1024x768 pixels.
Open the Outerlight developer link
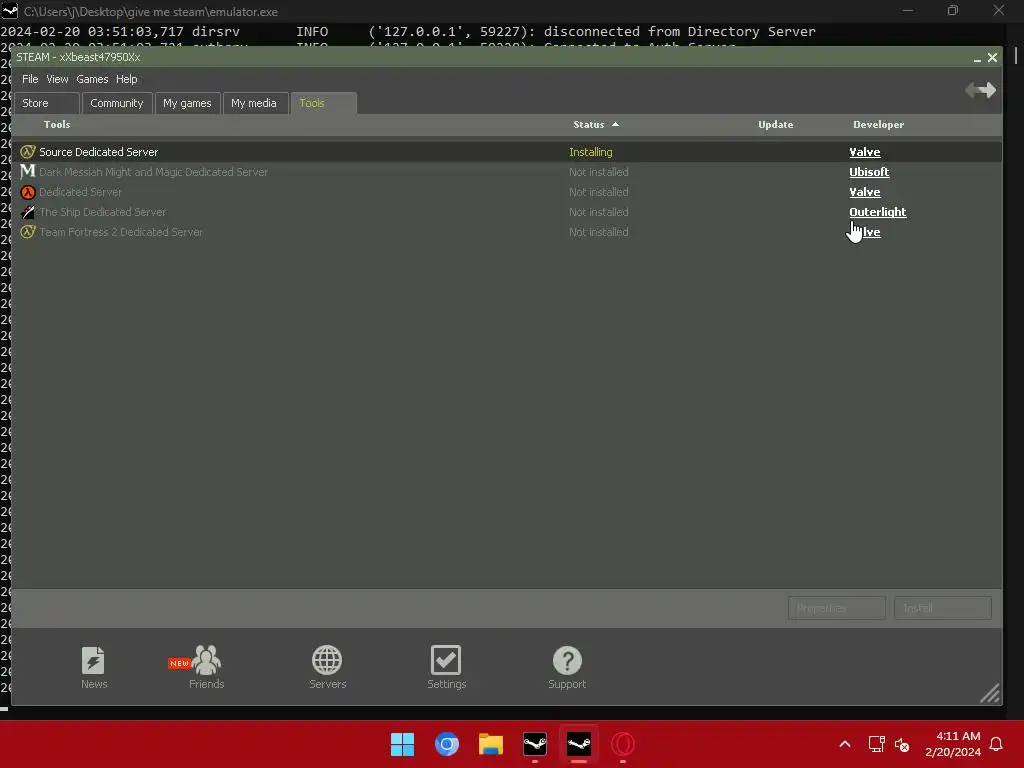coord(878,212)
